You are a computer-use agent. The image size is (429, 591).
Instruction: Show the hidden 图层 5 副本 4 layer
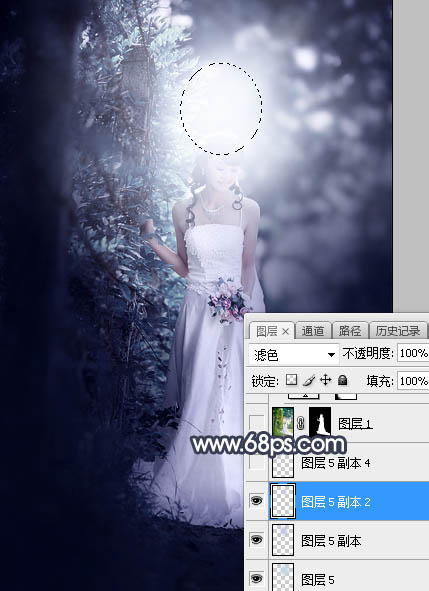257,462
